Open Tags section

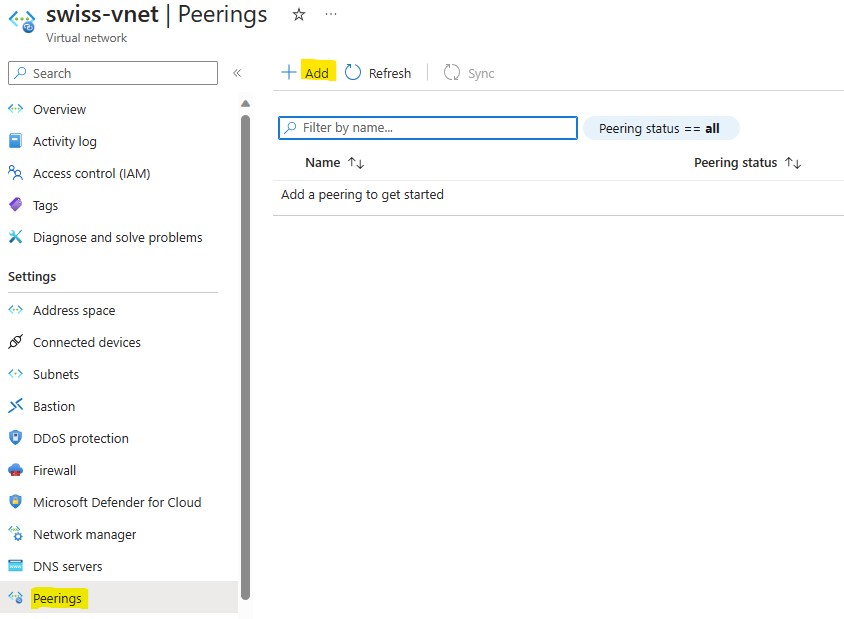(45, 206)
